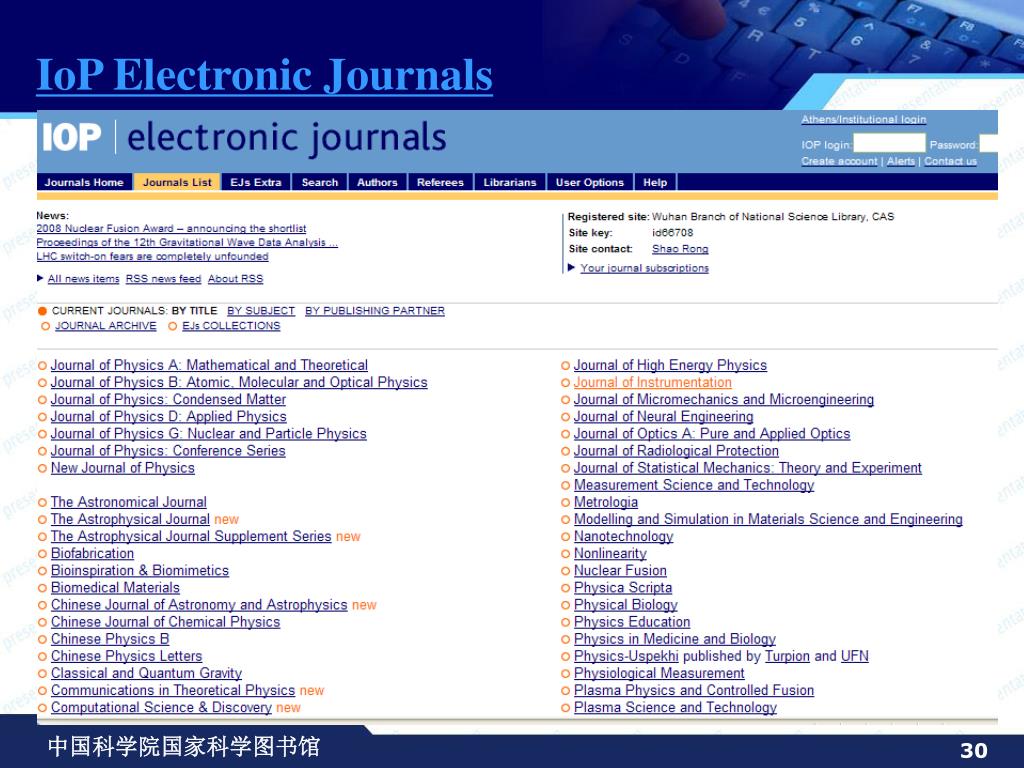The width and height of the screenshot is (1024, 768).
Task: Open Journal of Physics D: Applied Physics
Action: (168, 416)
